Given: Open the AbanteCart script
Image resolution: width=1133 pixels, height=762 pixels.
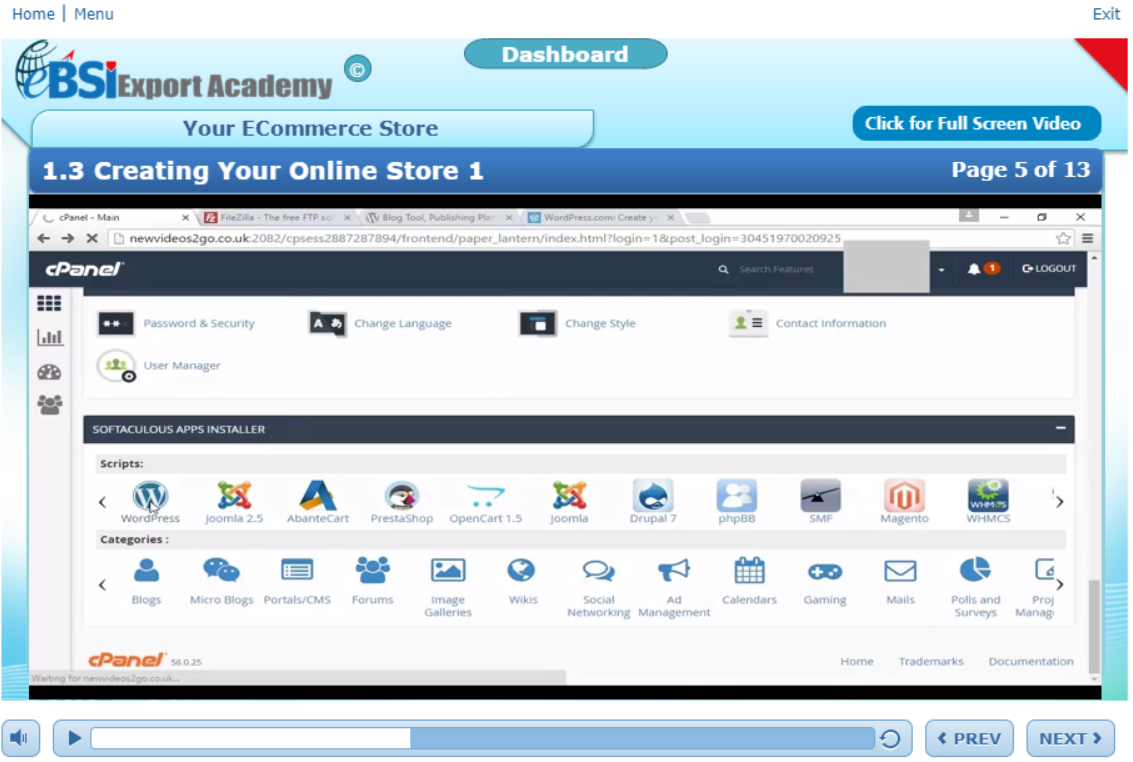Looking at the screenshot, I should 318,502.
